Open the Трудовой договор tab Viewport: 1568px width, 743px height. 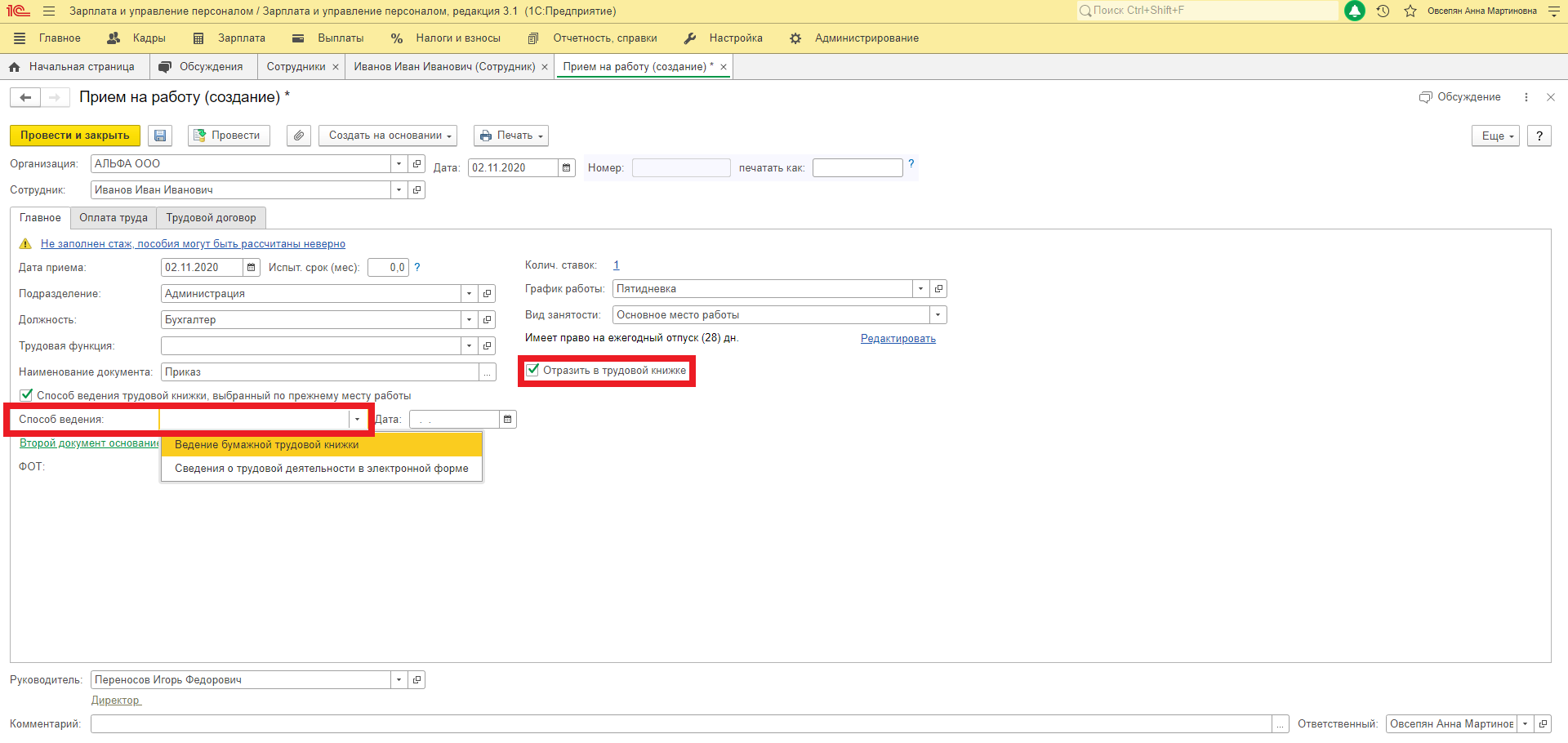[x=211, y=218]
